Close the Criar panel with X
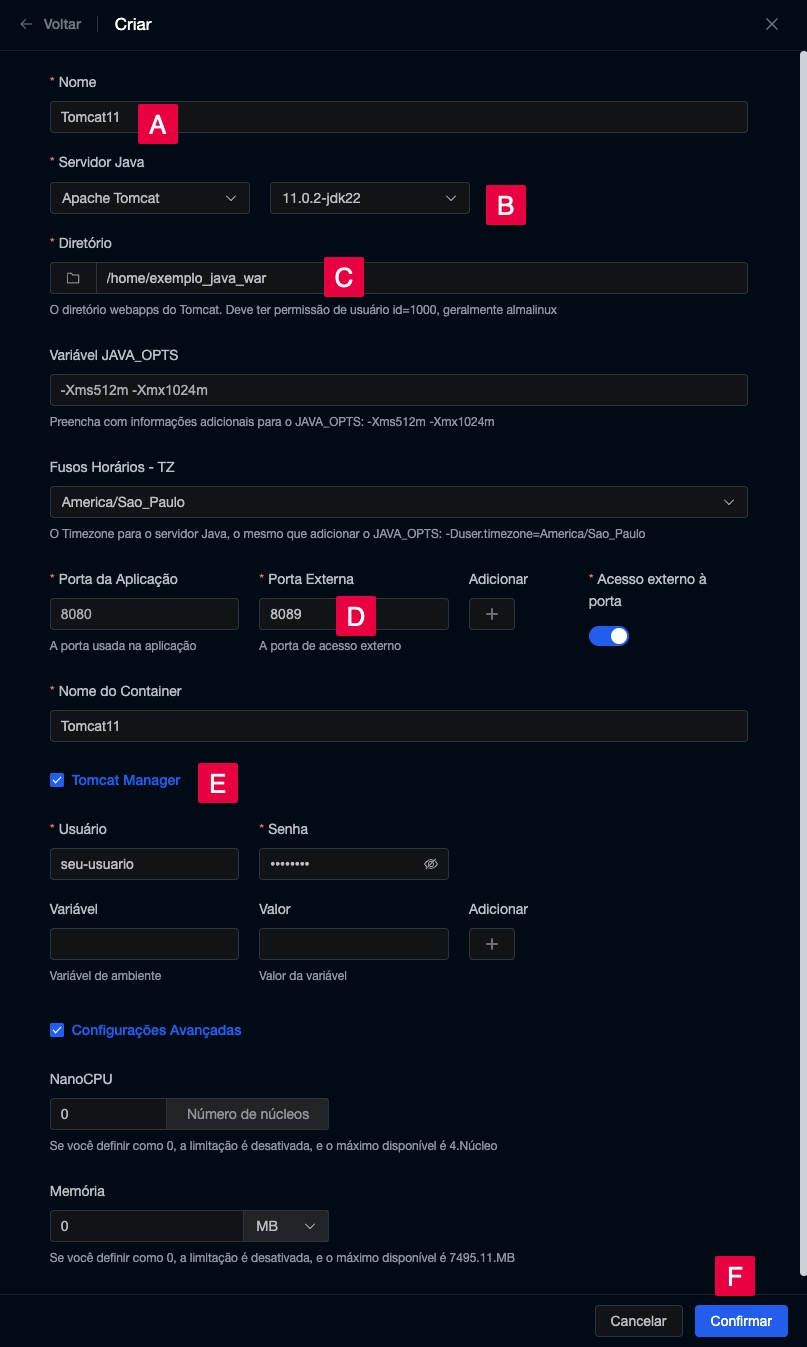This screenshot has width=807, height=1347. 771,24
